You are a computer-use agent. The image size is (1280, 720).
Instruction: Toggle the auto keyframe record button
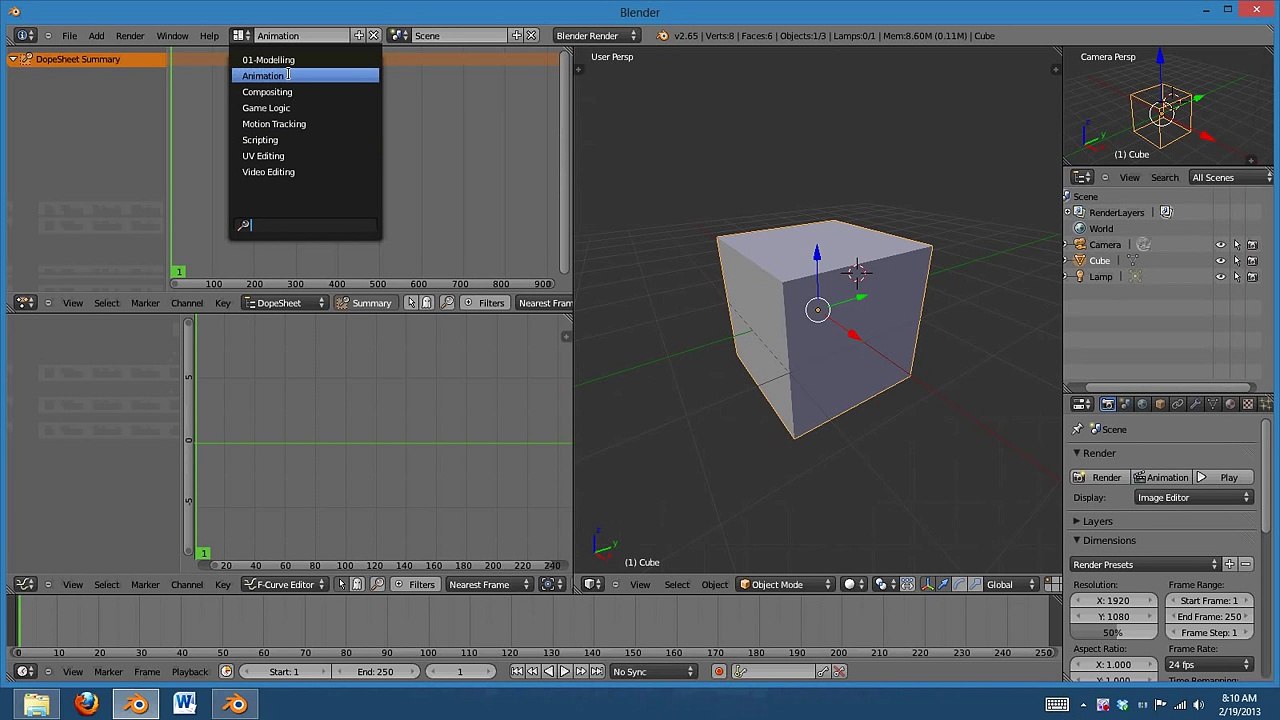(718, 672)
